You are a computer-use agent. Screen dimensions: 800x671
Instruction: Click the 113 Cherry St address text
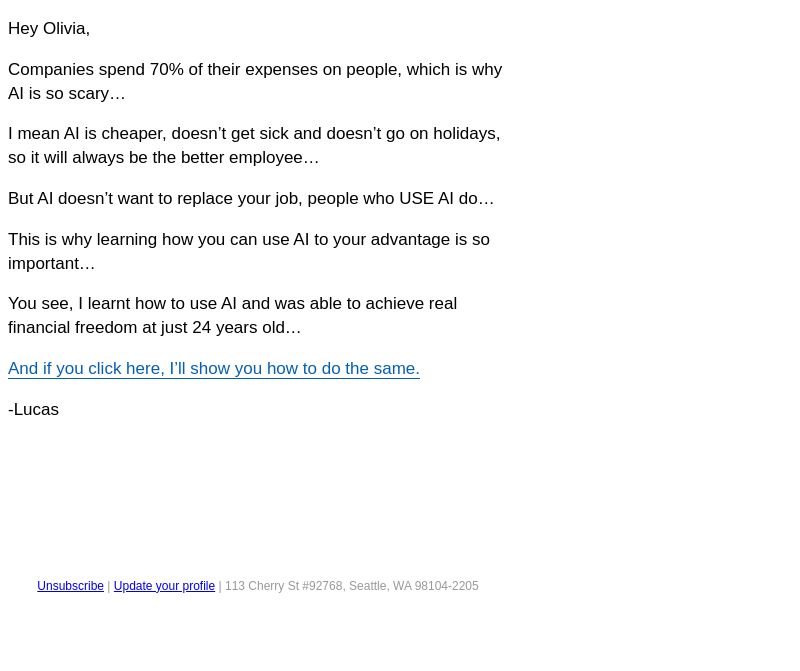(352, 586)
